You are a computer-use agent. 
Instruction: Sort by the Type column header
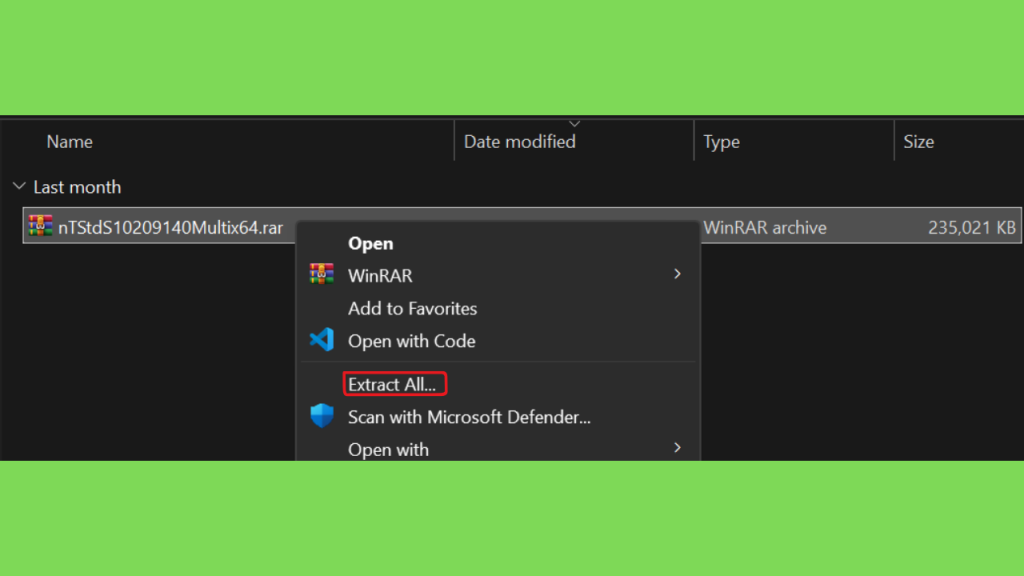point(721,142)
